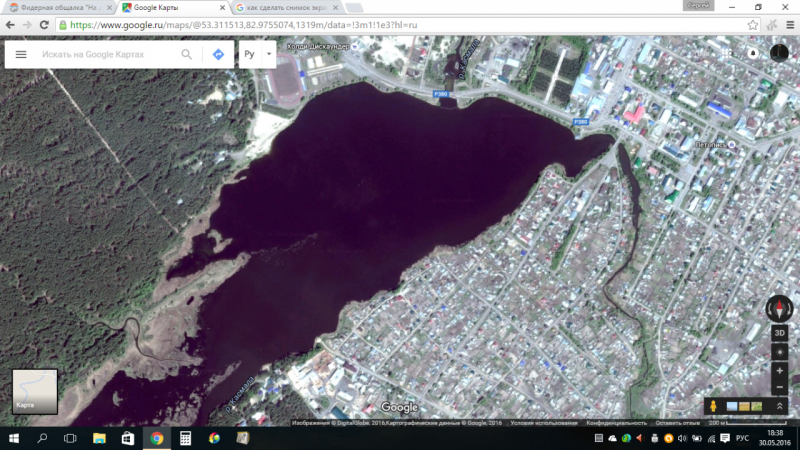Zoom in with the plus button
800x450 pixels.
point(779,371)
